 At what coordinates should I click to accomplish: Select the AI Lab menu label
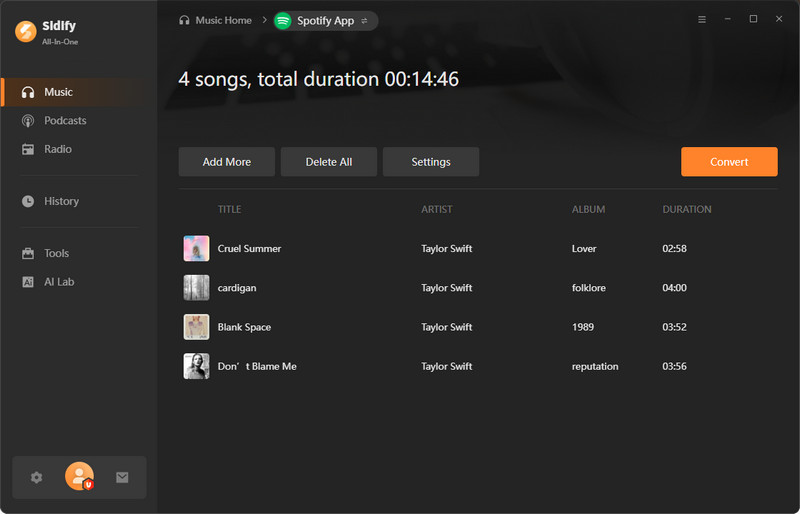59,282
